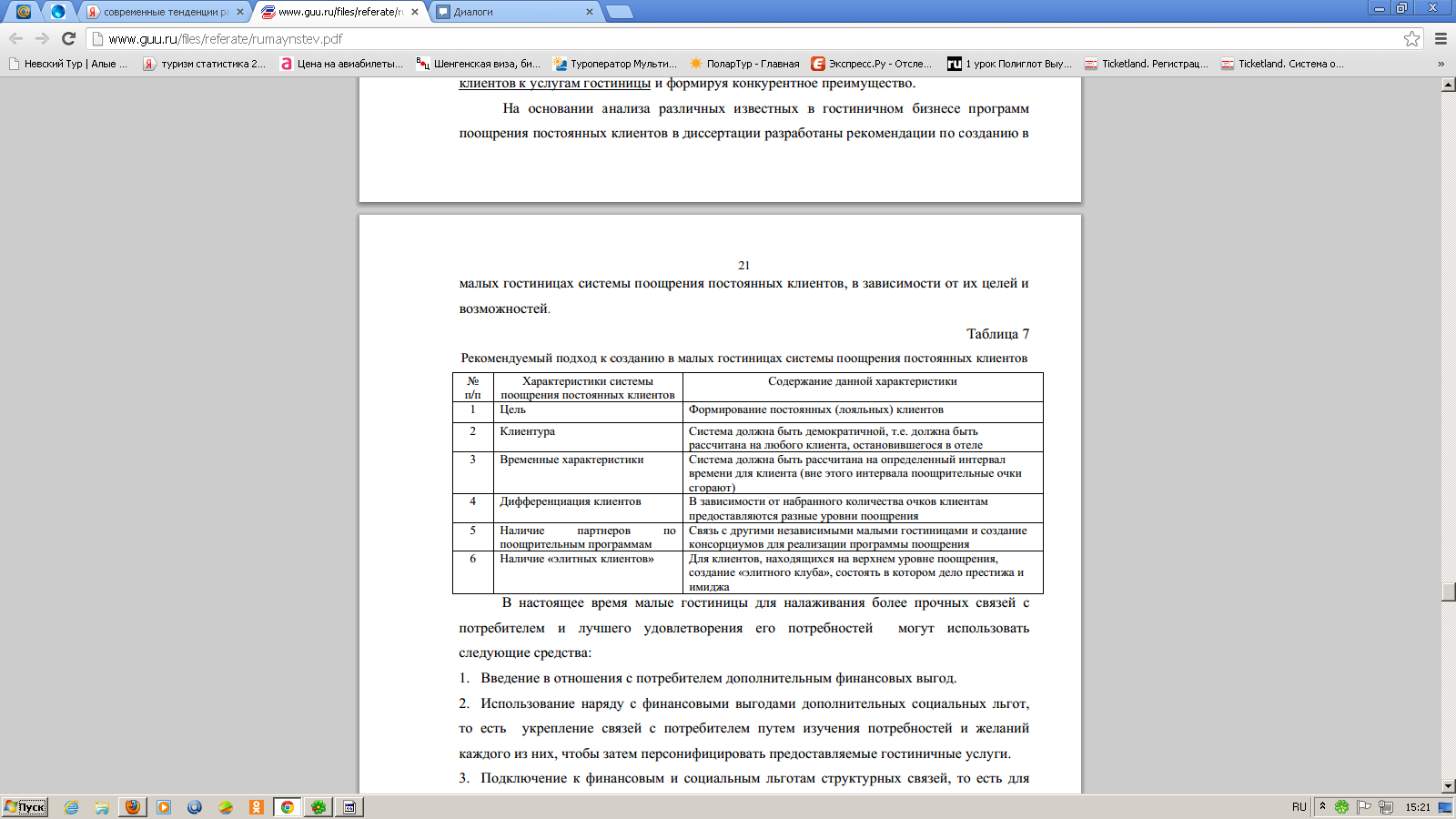Viewport: 1456px width, 819px height.
Task: Click Show Desktop tray icon
Action: coord(1446,807)
